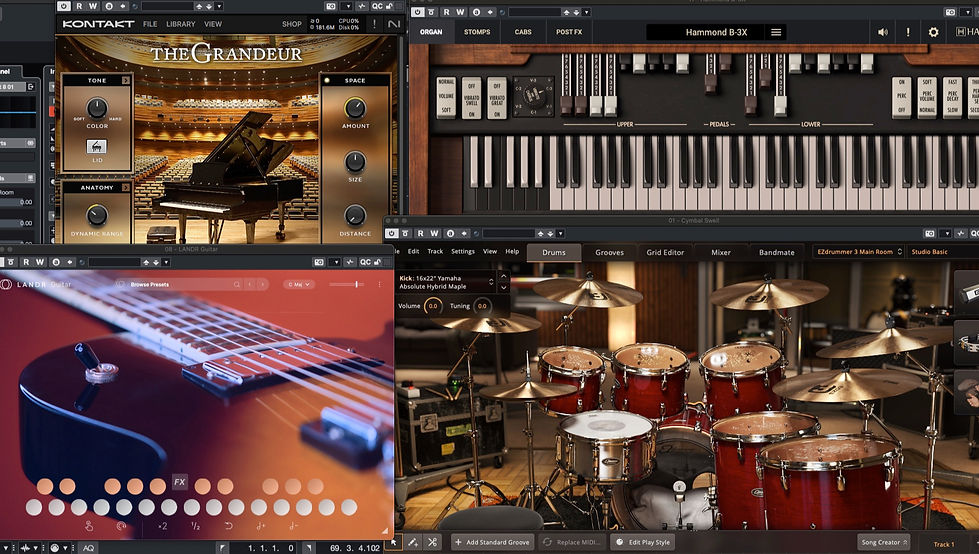The width and height of the screenshot is (979, 554).
Task: Enable Read automation (R) in Kontakt window
Action: coord(79,6)
